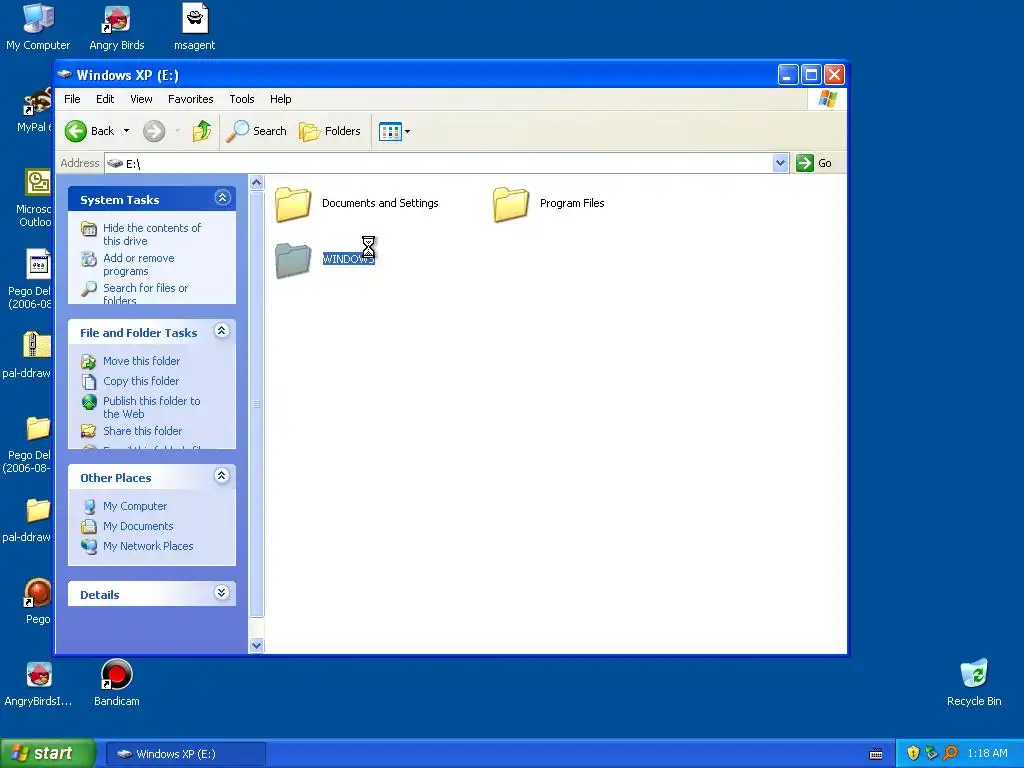Select the Pego red ball desktop icon
The height and width of the screenshot is (768, 1024).
pos(37,601)
